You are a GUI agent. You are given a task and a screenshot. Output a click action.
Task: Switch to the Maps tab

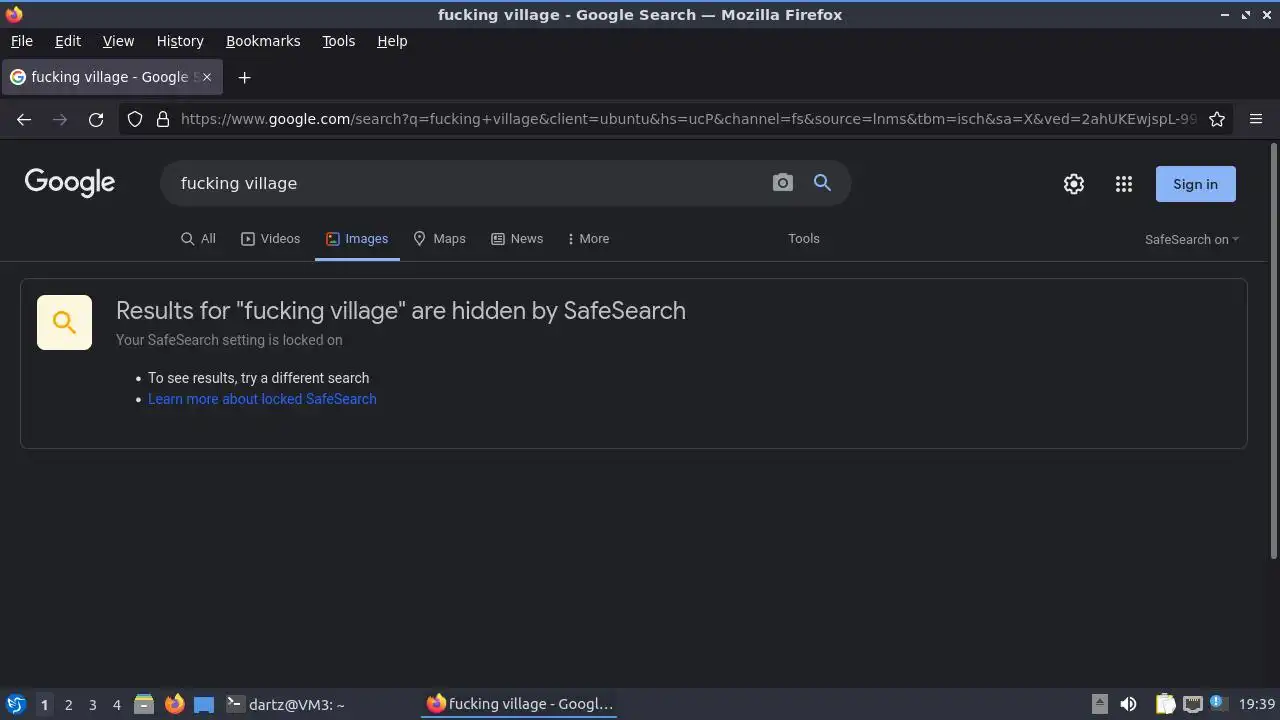[440, 239]
